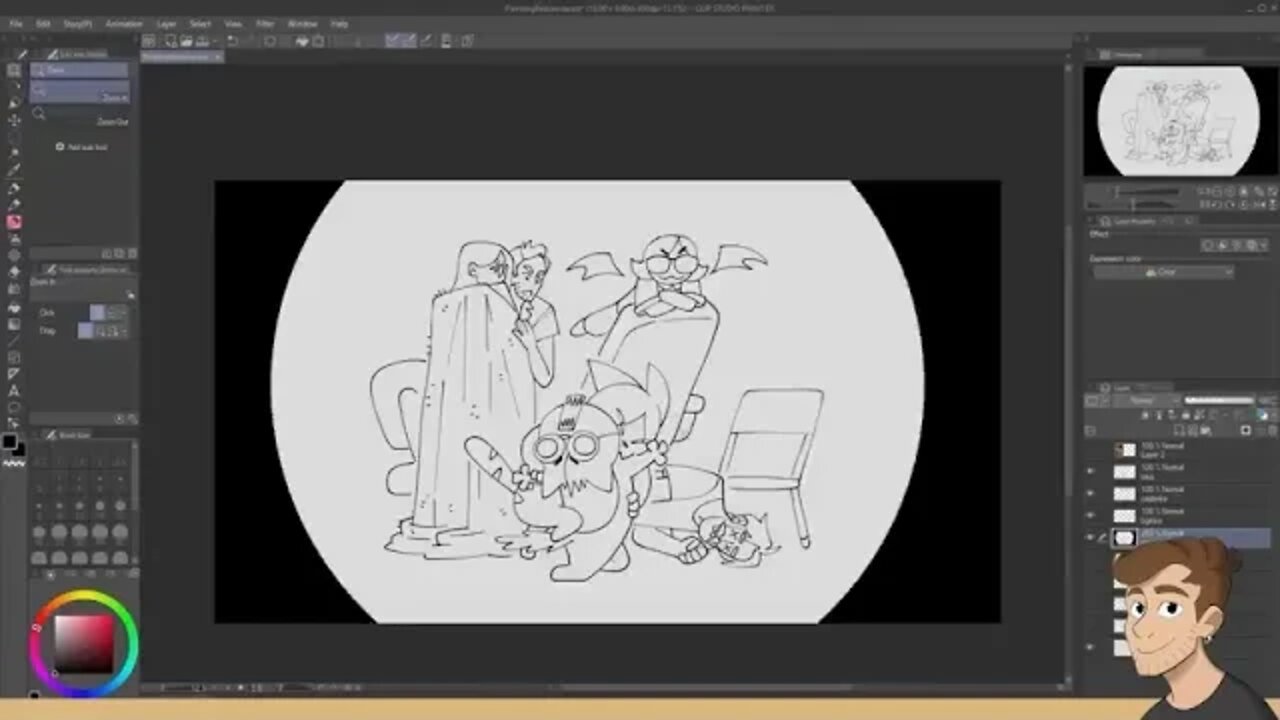Hide the third layer using its eye icon
Image resolution: width=1280 pixels, height=720 pixels.
tap(1090, 494)
